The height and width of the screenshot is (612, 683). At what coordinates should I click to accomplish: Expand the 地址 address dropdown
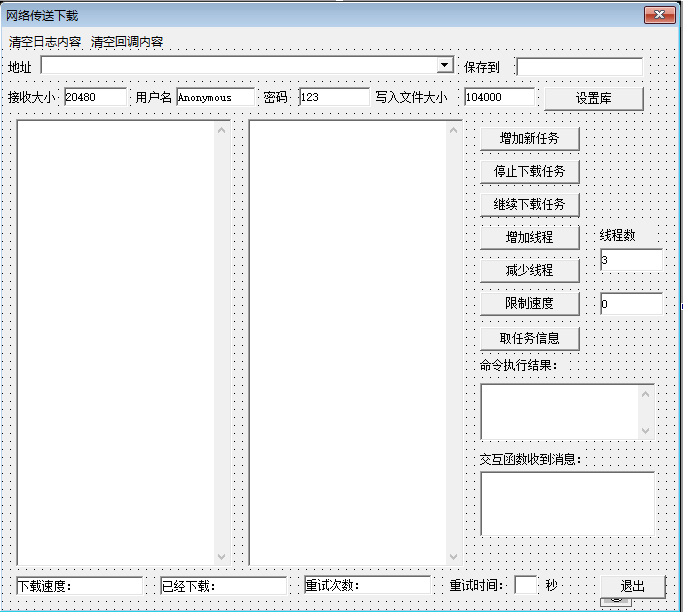tap(445, 65)
